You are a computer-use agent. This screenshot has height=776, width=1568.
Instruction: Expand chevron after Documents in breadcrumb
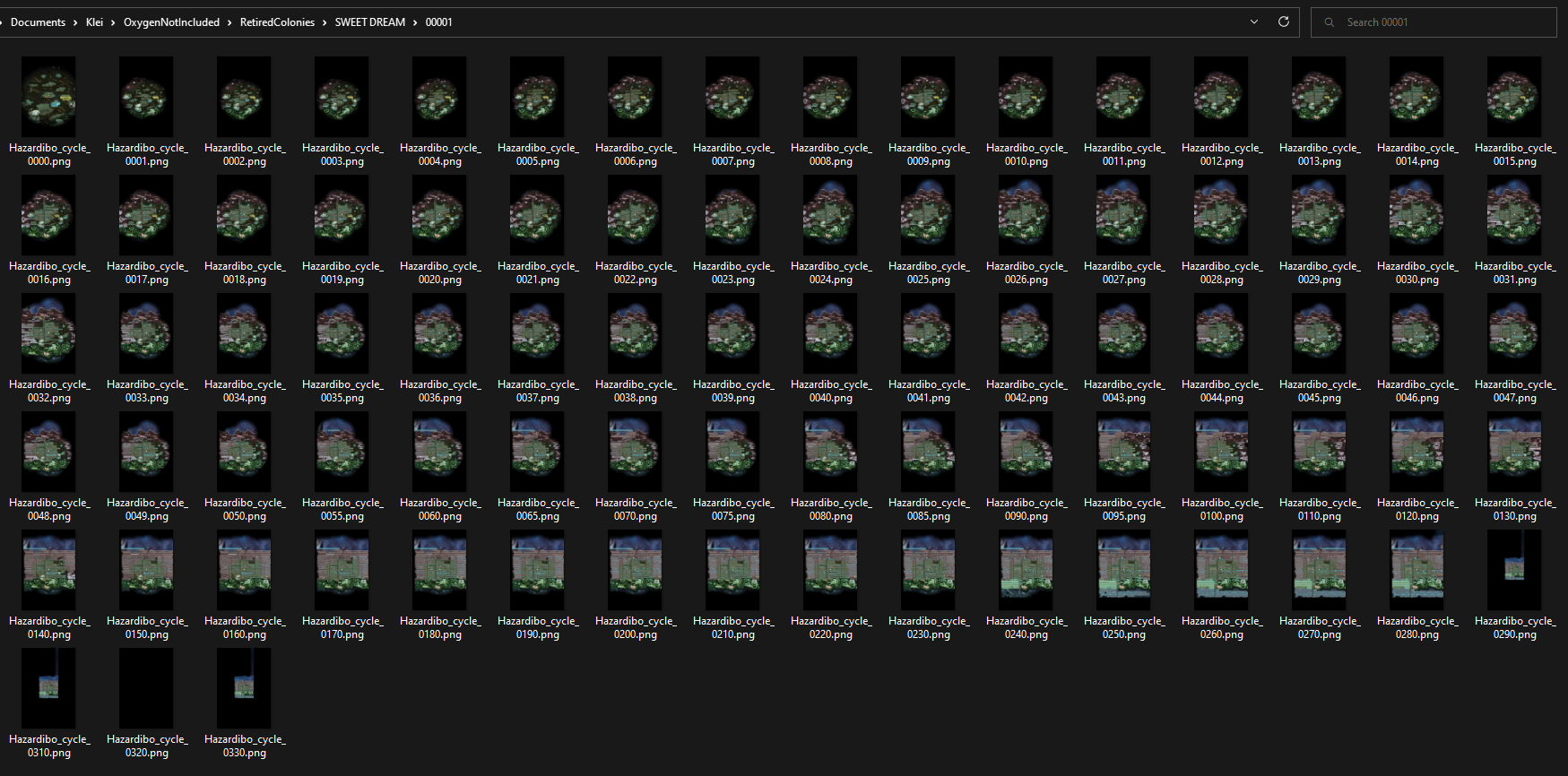tap(75, 22)
